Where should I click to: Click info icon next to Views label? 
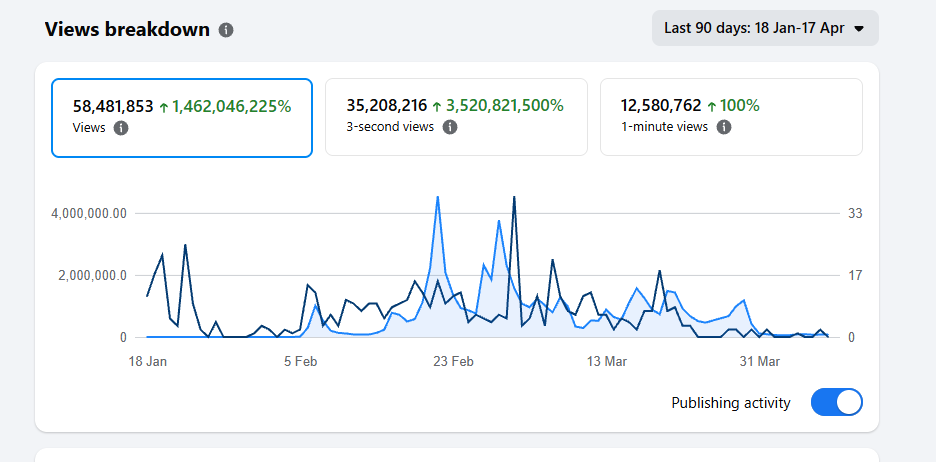click(x=121, y=128)
